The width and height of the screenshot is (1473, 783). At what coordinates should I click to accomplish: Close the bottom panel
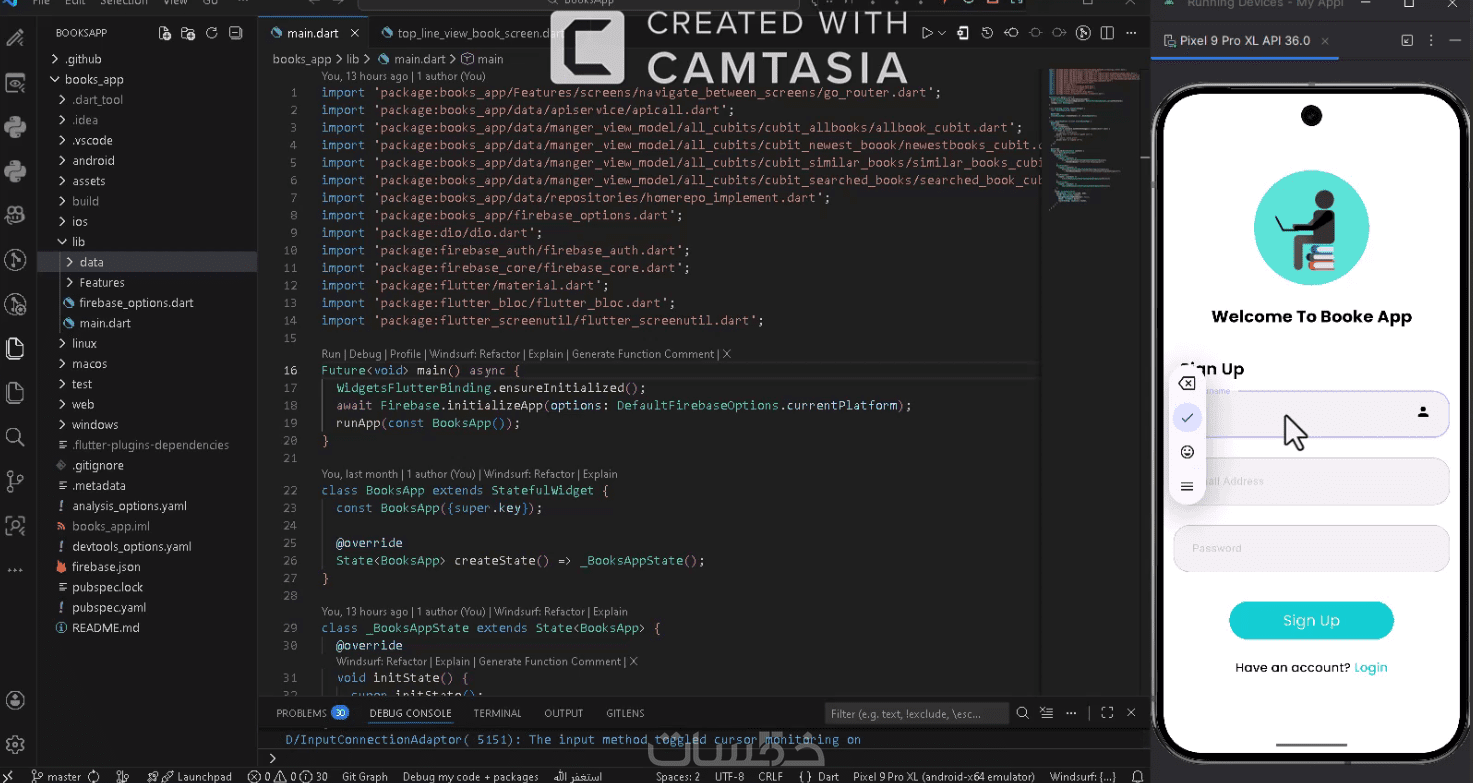click(1131, 713)
